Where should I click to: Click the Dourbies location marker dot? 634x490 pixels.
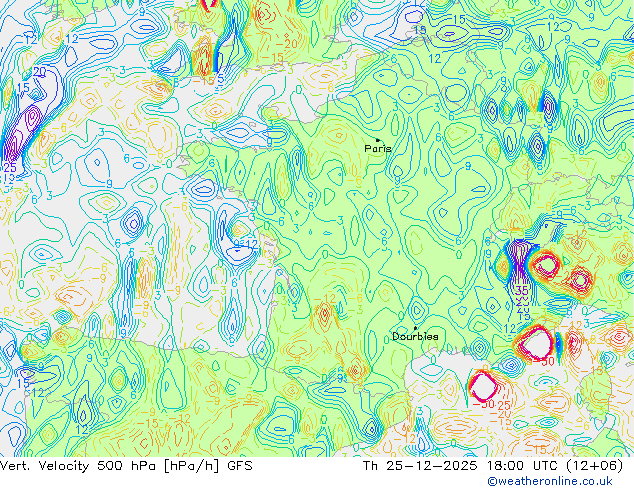pyautogui.click(x=415, y=328)
